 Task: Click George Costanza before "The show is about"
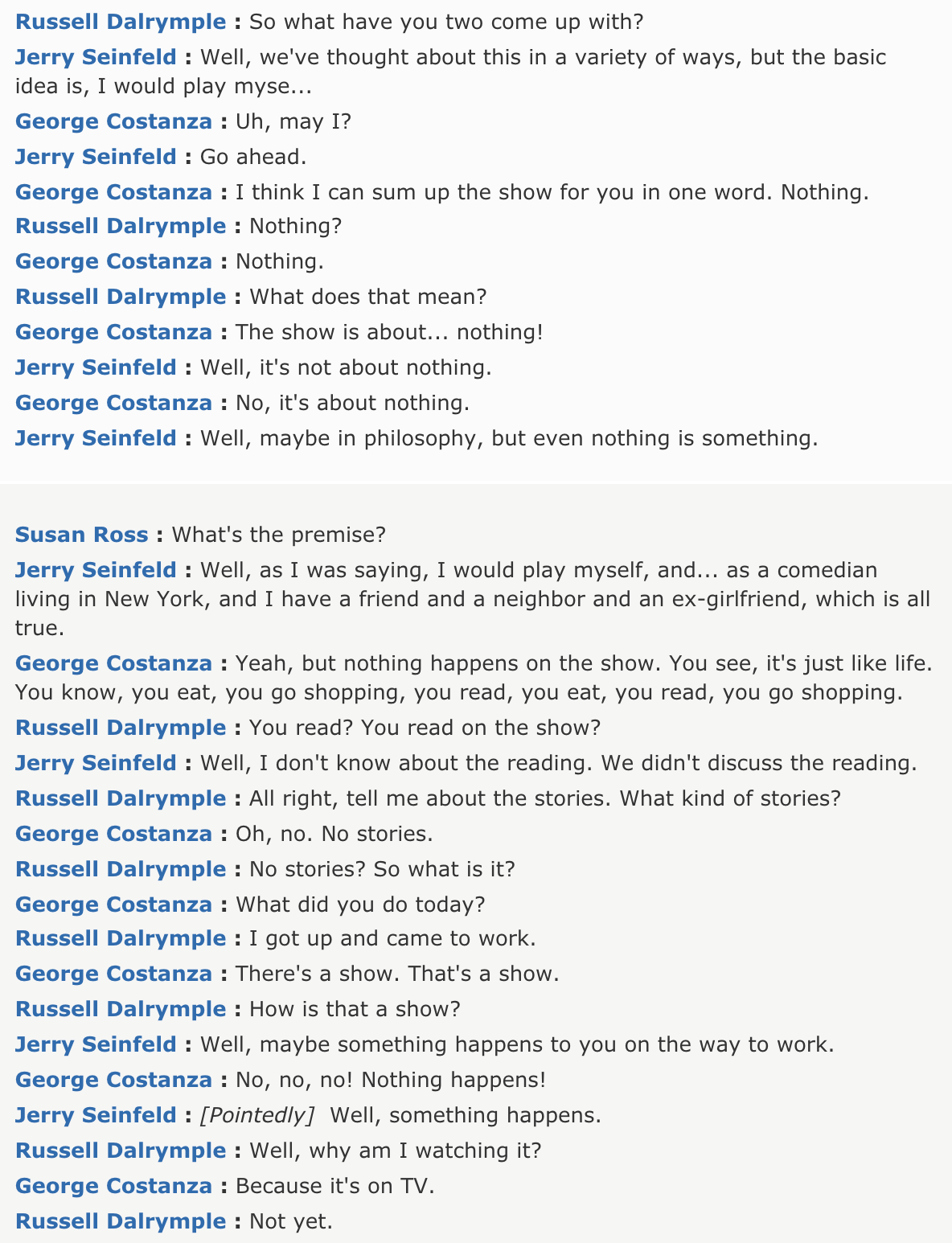[113, 332]
